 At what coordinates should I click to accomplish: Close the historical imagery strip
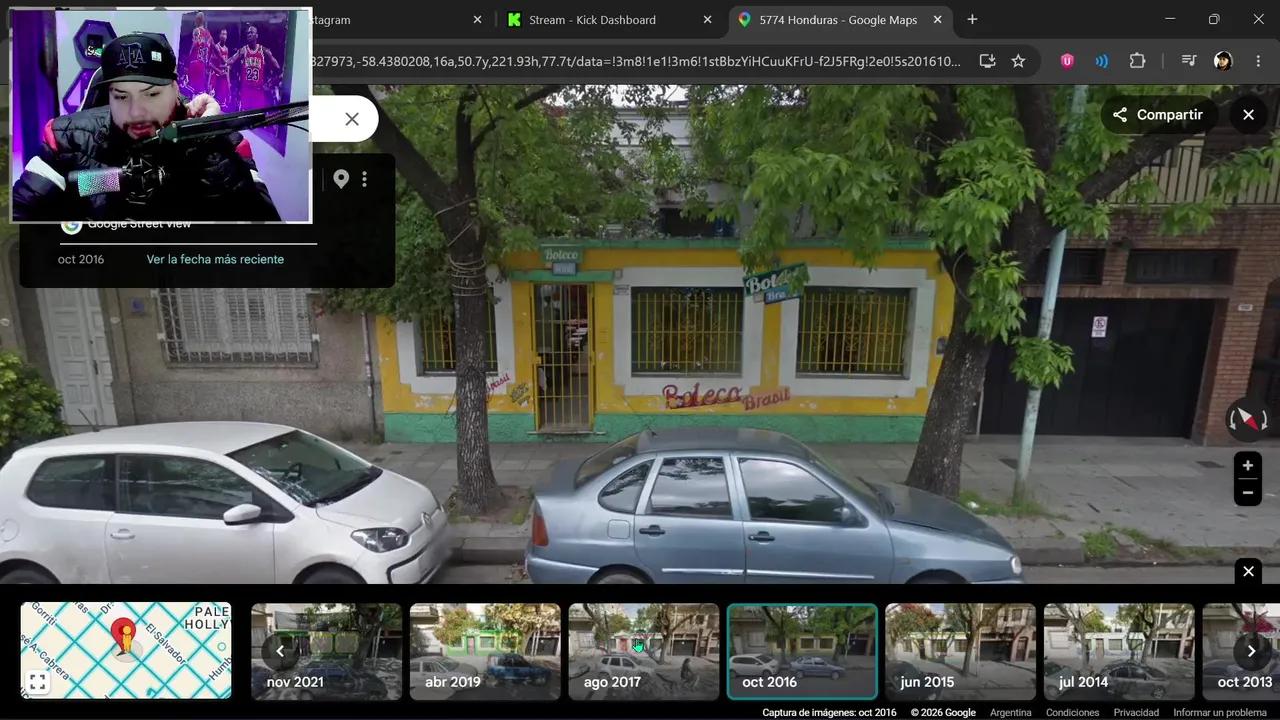[x=1248, y=571]
